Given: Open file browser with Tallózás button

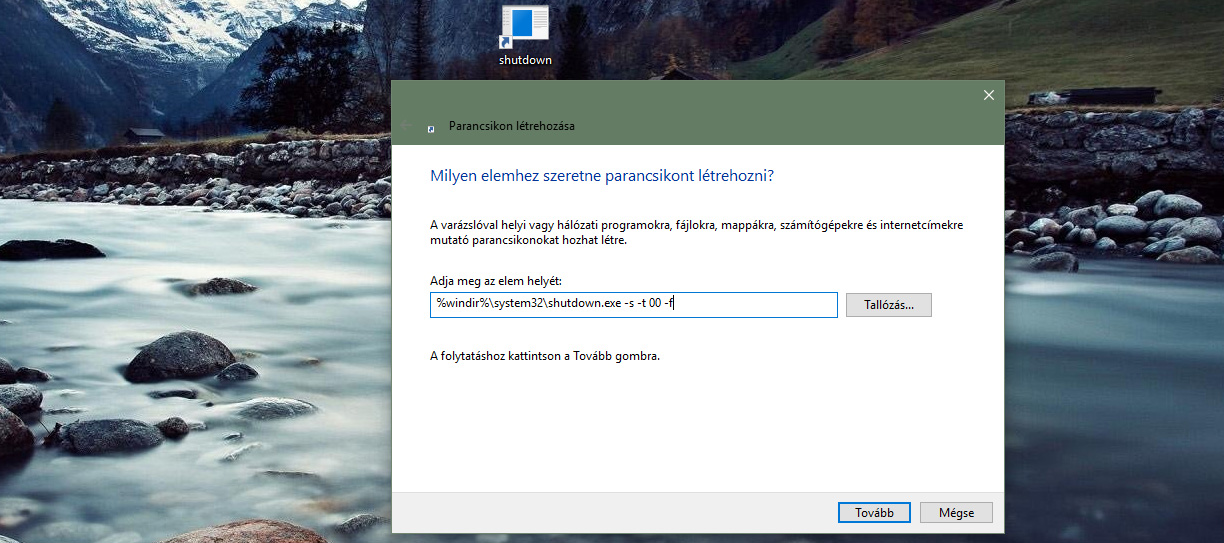Looking at the screenshot, I should click(888, 305).
